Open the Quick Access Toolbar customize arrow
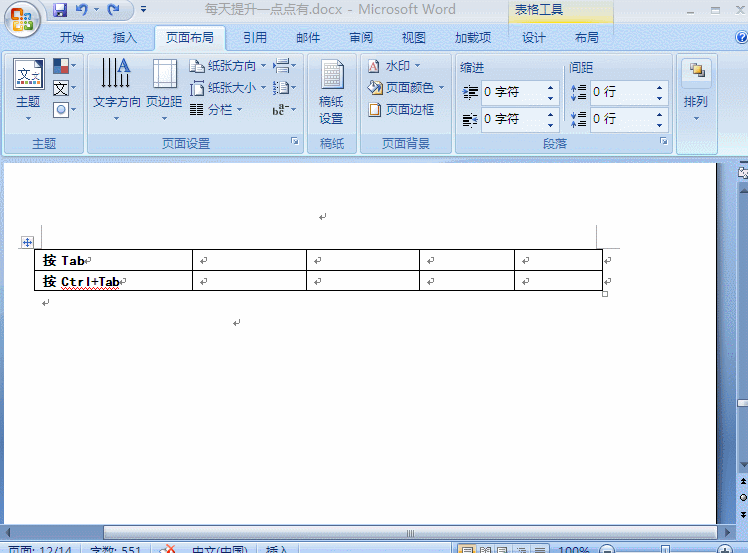Viewport: 748px width, 553px height. pos(143,10)
